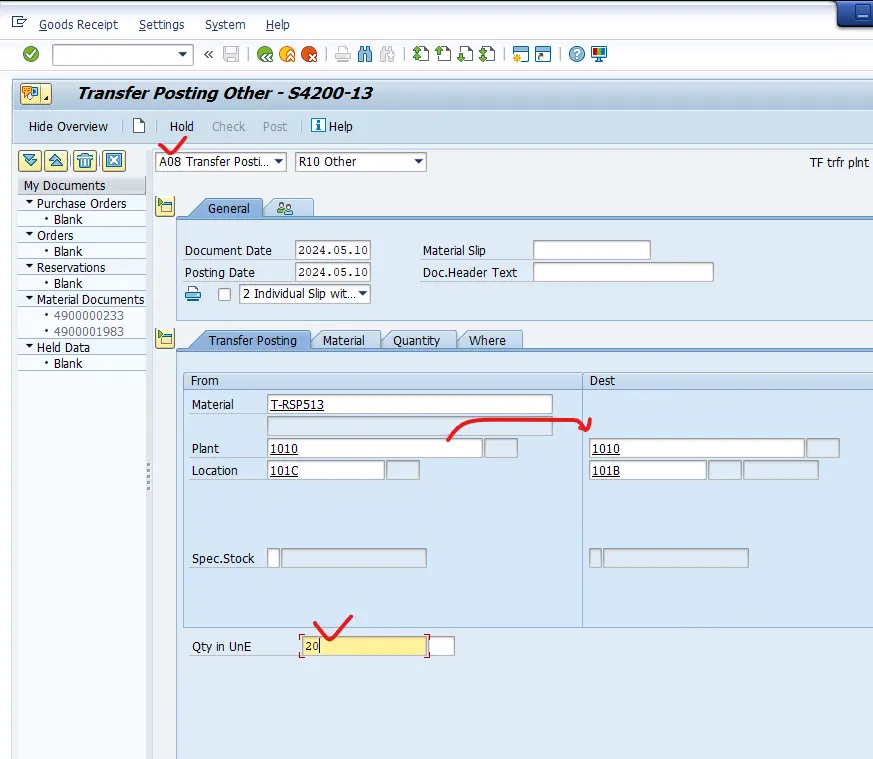The width and height of the screenshot is (873, 759).
Task: Click the printer icon in General header
Action: tap(194, 293)
